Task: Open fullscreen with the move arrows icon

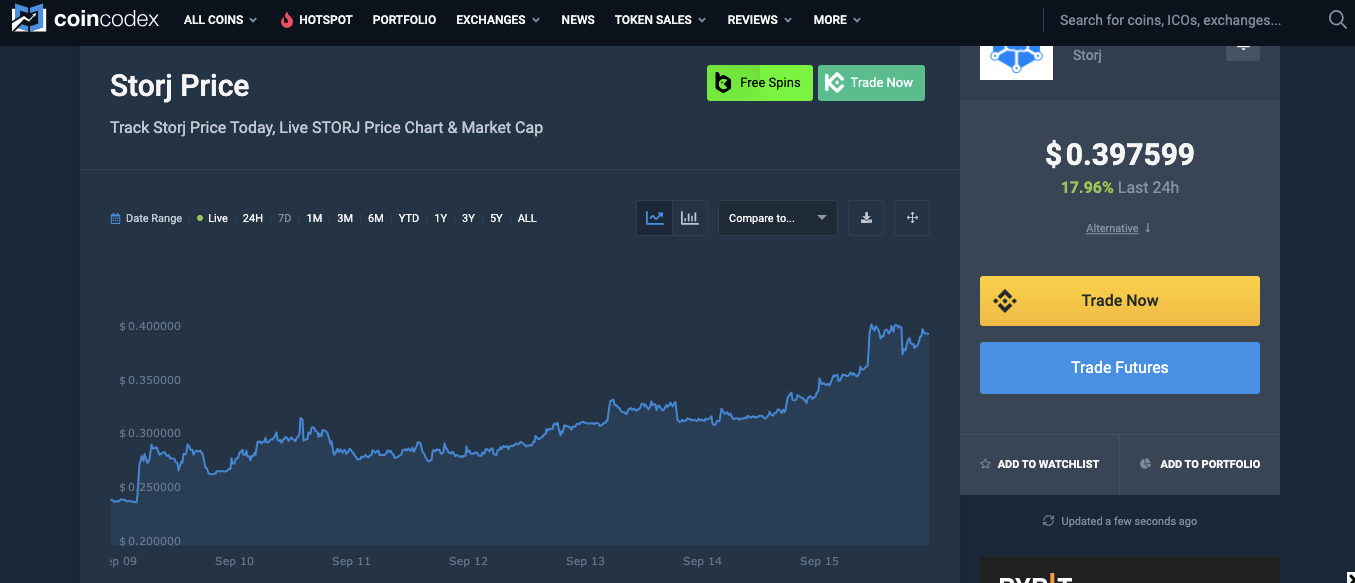Action: tap(911, 217)
